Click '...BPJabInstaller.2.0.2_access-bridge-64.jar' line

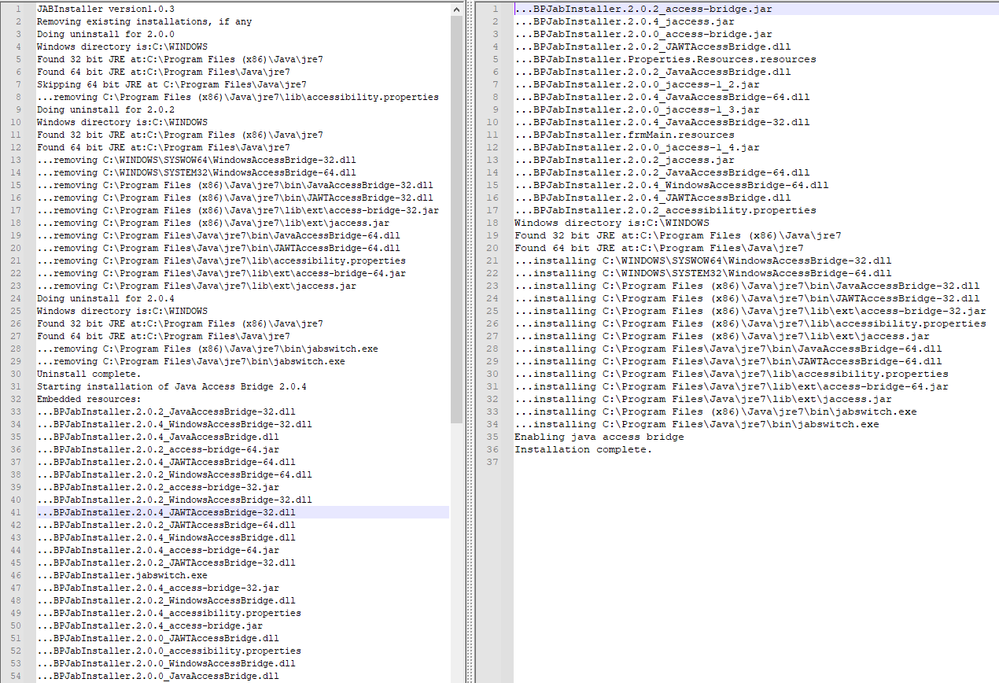158,449
